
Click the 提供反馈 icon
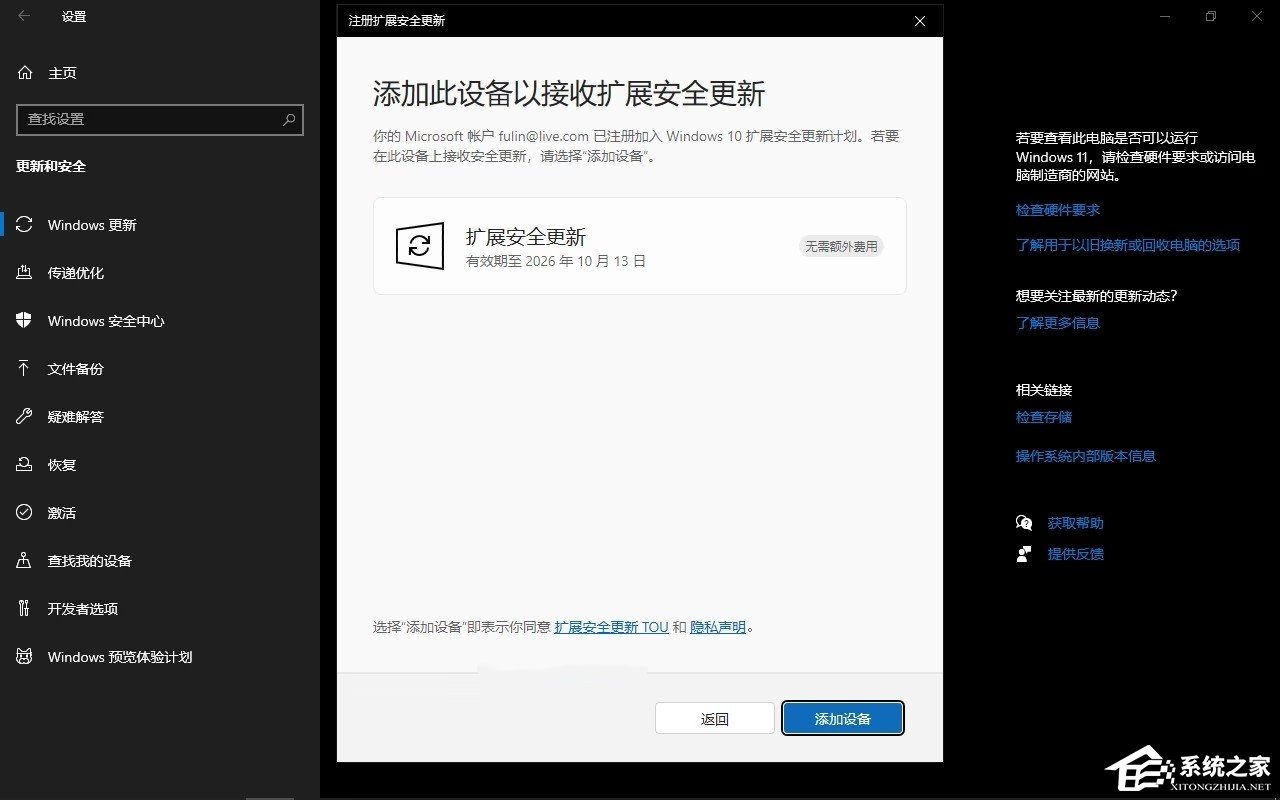coord(1023,553)
